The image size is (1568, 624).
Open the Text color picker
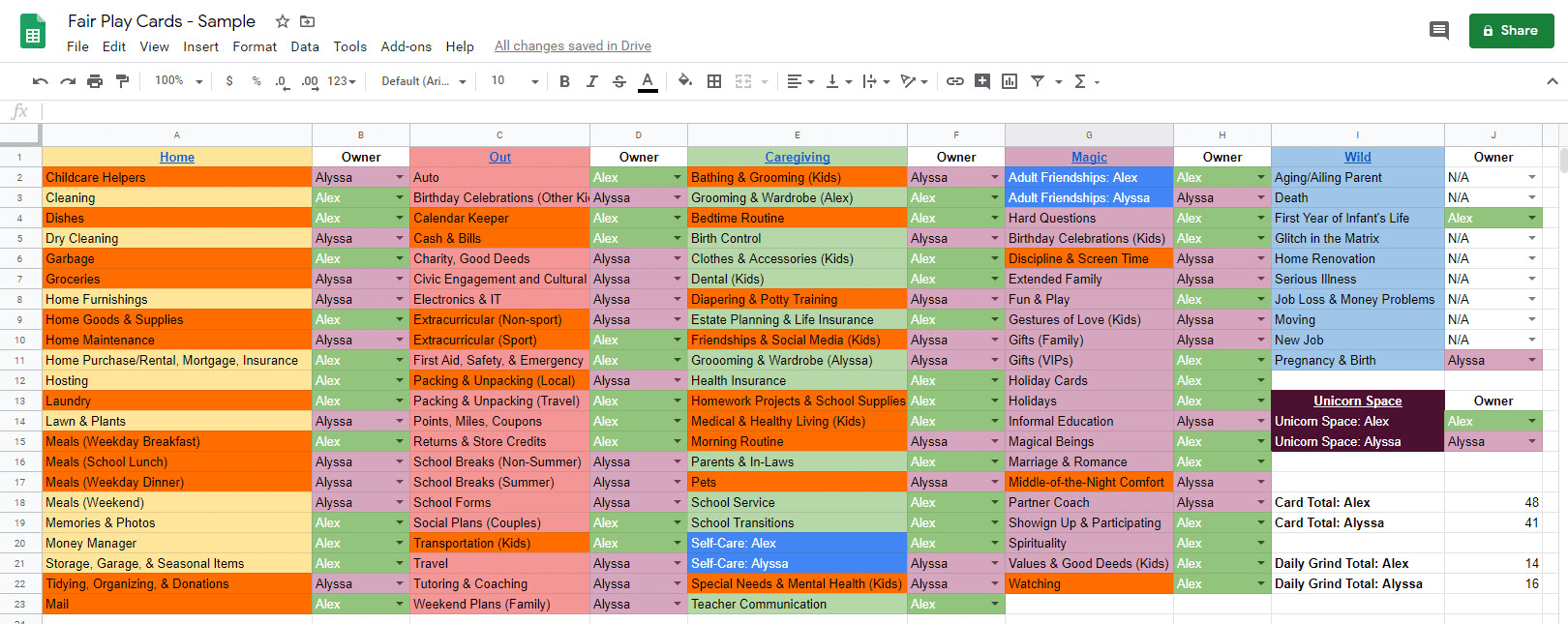[x=648, y=81]
